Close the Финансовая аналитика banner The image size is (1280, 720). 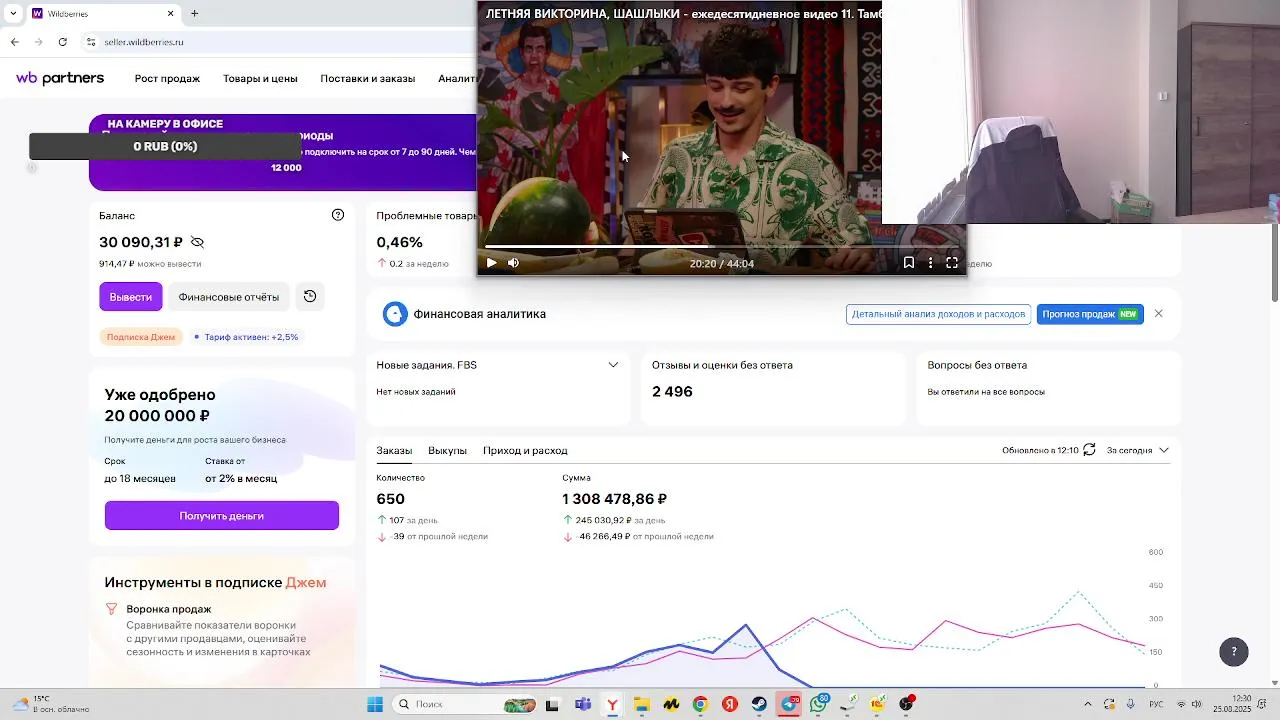point(1159,314)
